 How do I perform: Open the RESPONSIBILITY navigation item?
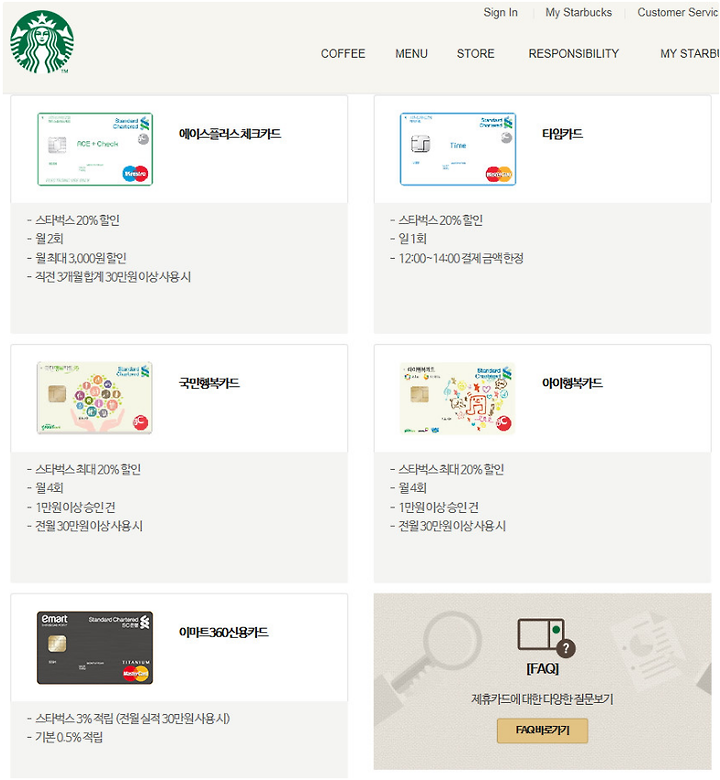coord(574,54)
